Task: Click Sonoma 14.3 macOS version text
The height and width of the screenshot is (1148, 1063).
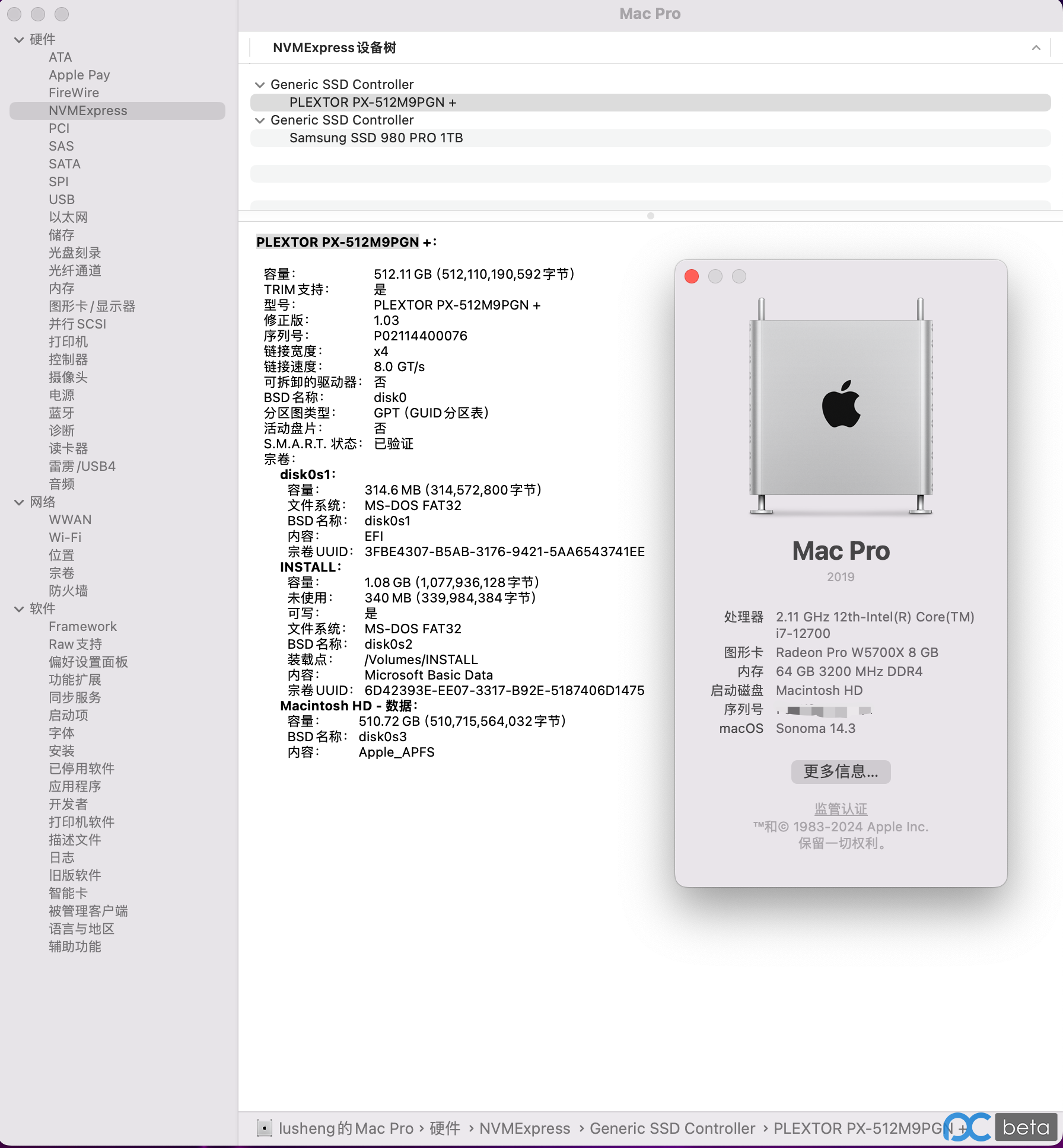Action: tap(816, 729)
